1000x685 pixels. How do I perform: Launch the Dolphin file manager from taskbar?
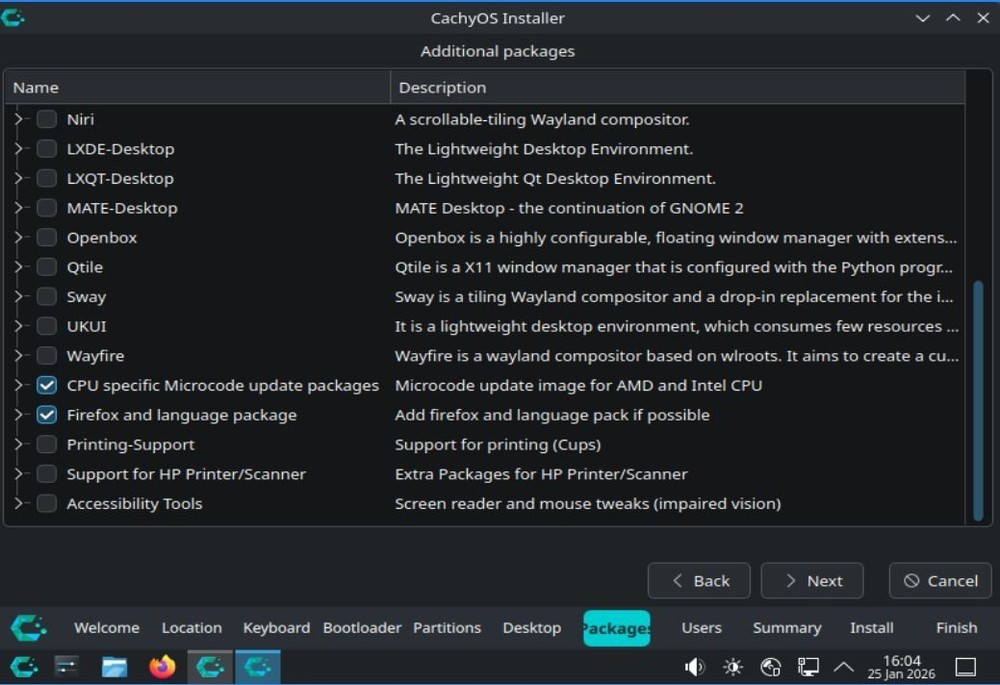(x=114, y=666)
